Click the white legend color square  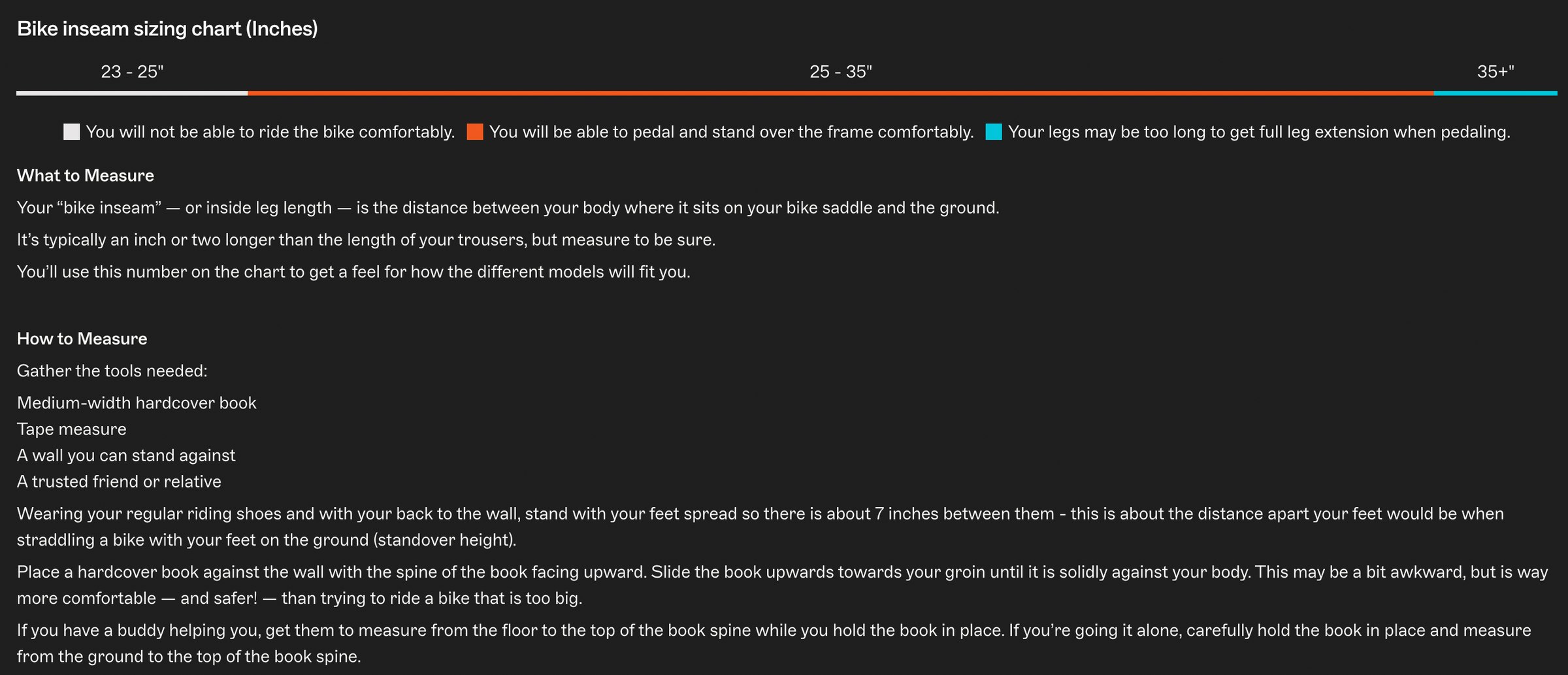click(x=71, y=132)
